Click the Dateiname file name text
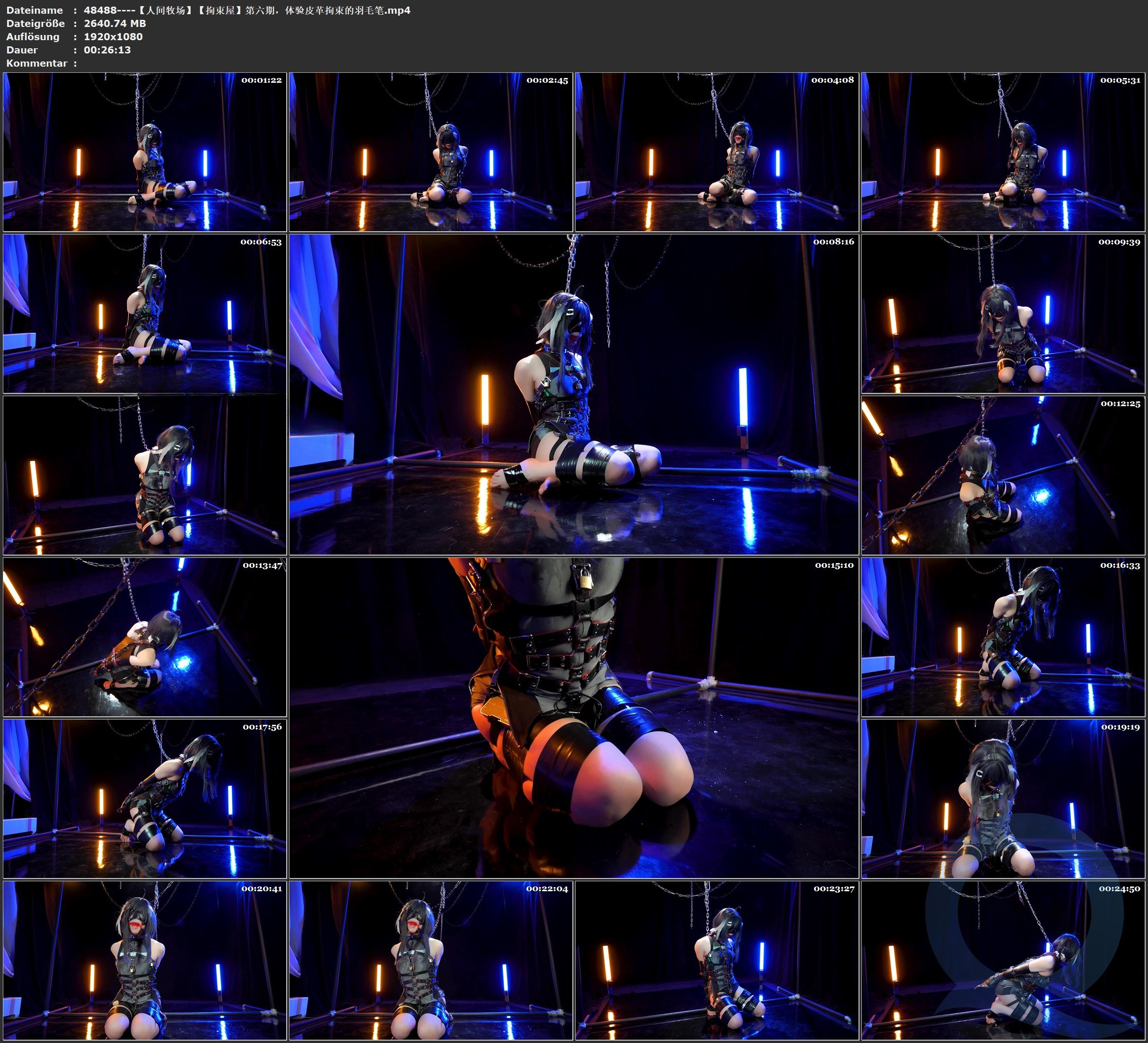 246,10
